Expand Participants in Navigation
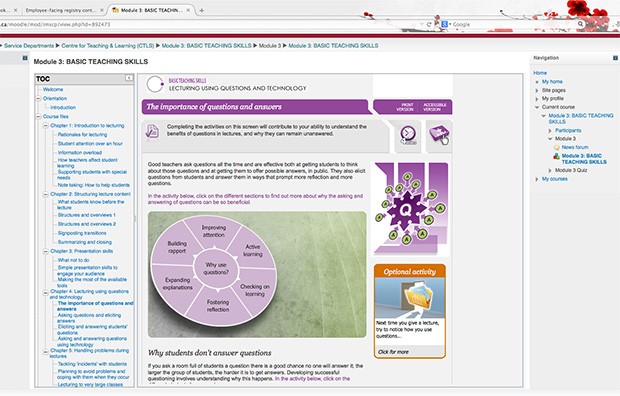 550,131
